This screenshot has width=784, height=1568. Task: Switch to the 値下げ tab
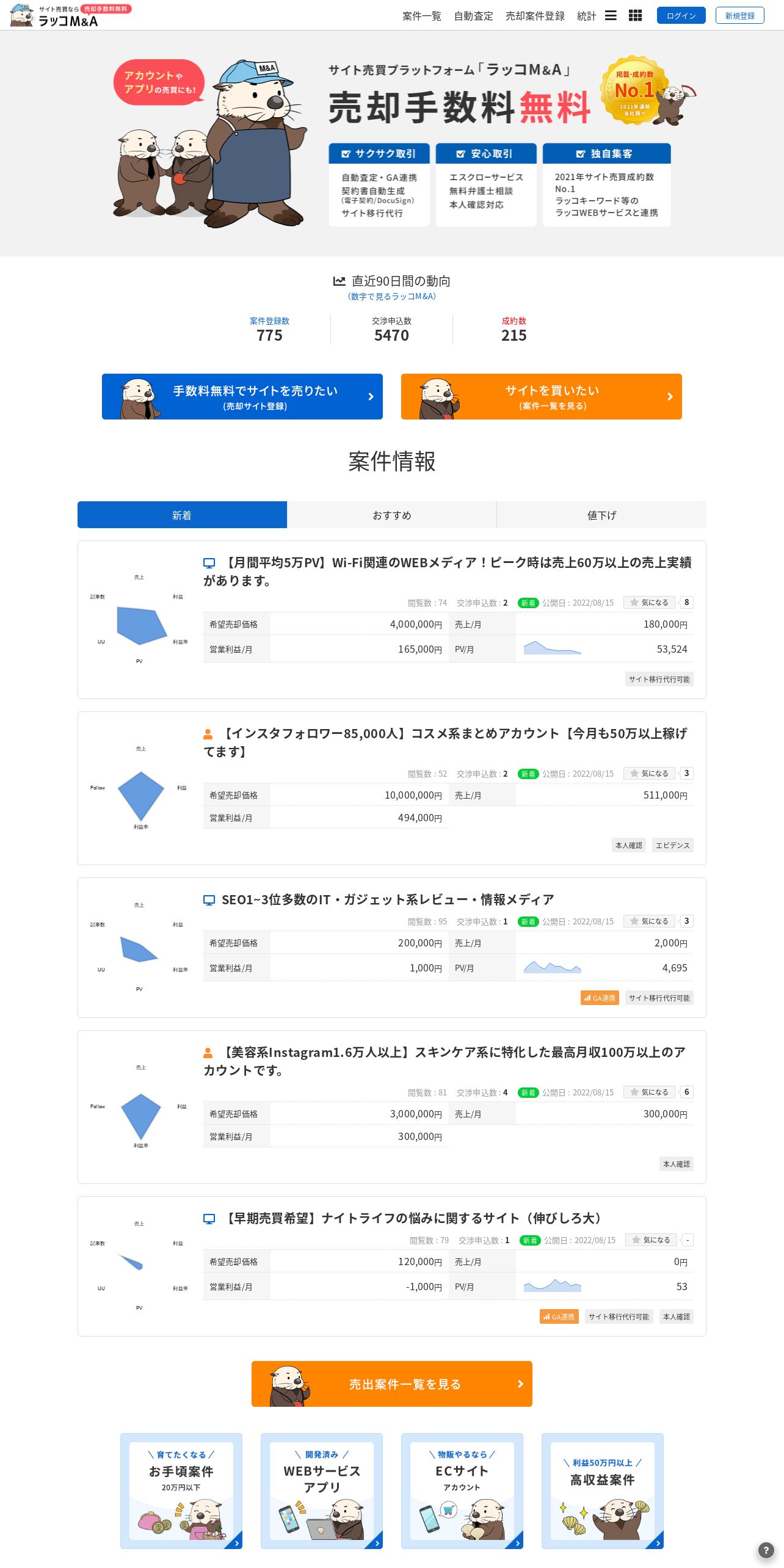click(601, 515)
